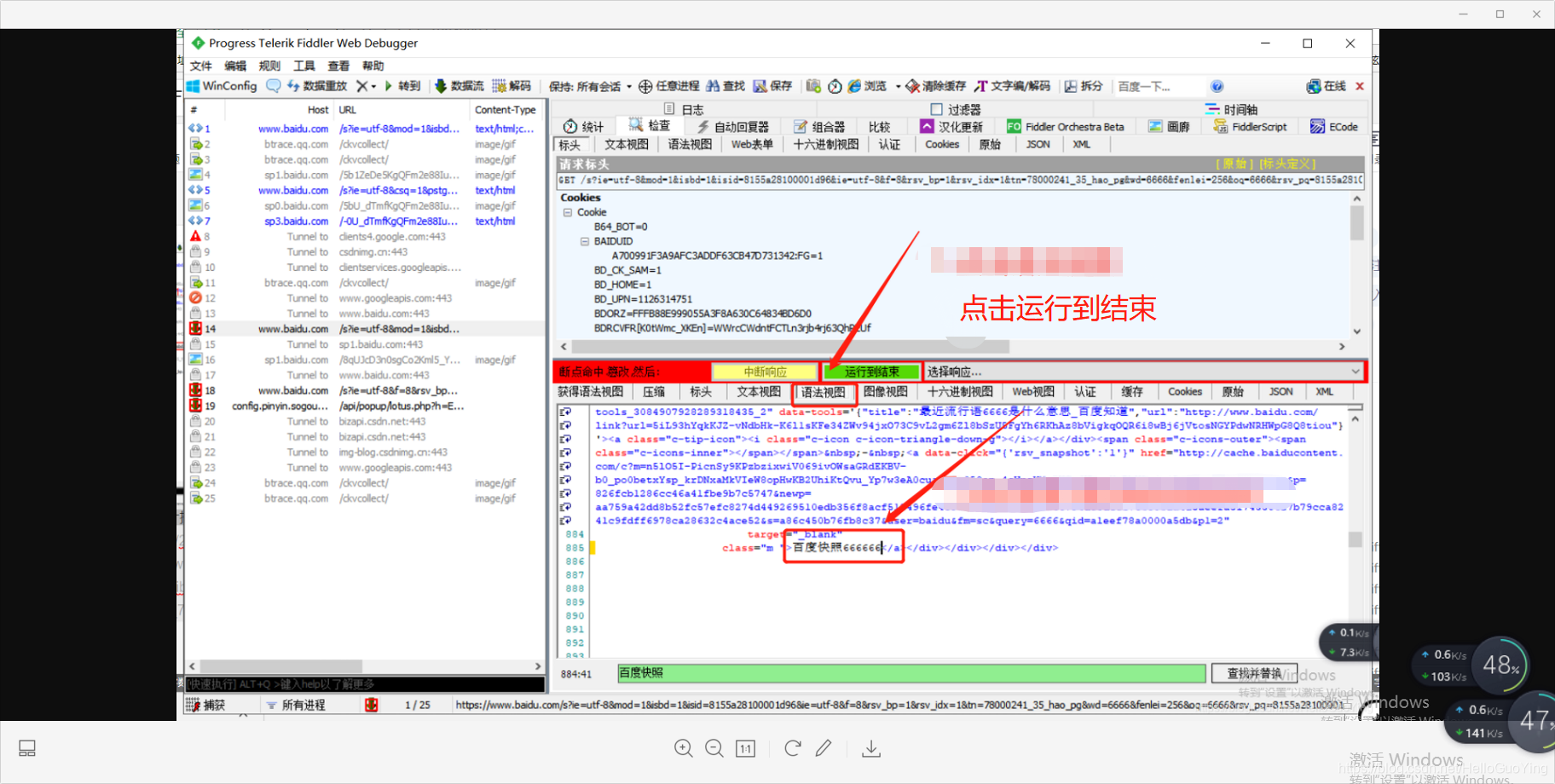Click the 数据流 stream icon
Screen dimensions: 1555x784
[441, 86]
